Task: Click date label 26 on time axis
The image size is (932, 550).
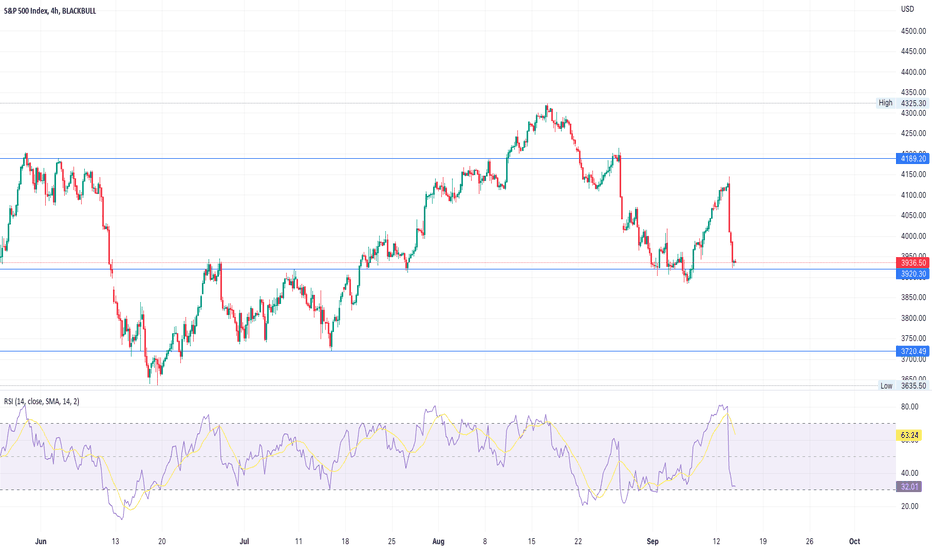Action: pyautogui.click(x=809, y=542)
